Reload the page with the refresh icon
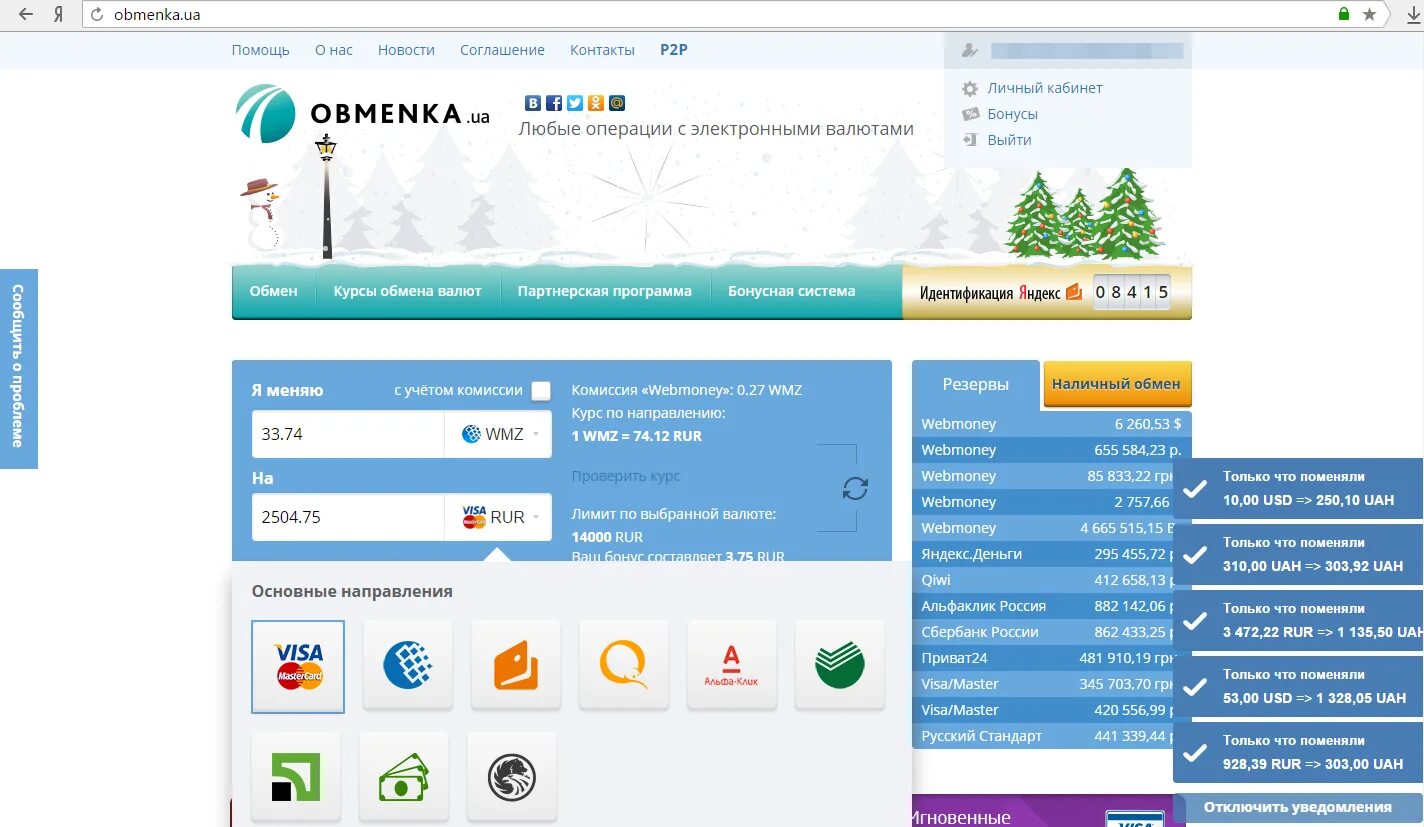The height and width of the screenshot is (827, 1424). point(97,14)
